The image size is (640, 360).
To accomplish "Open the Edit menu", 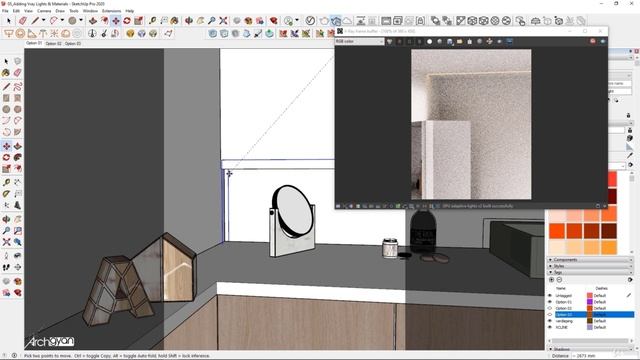I will (16, 11).
